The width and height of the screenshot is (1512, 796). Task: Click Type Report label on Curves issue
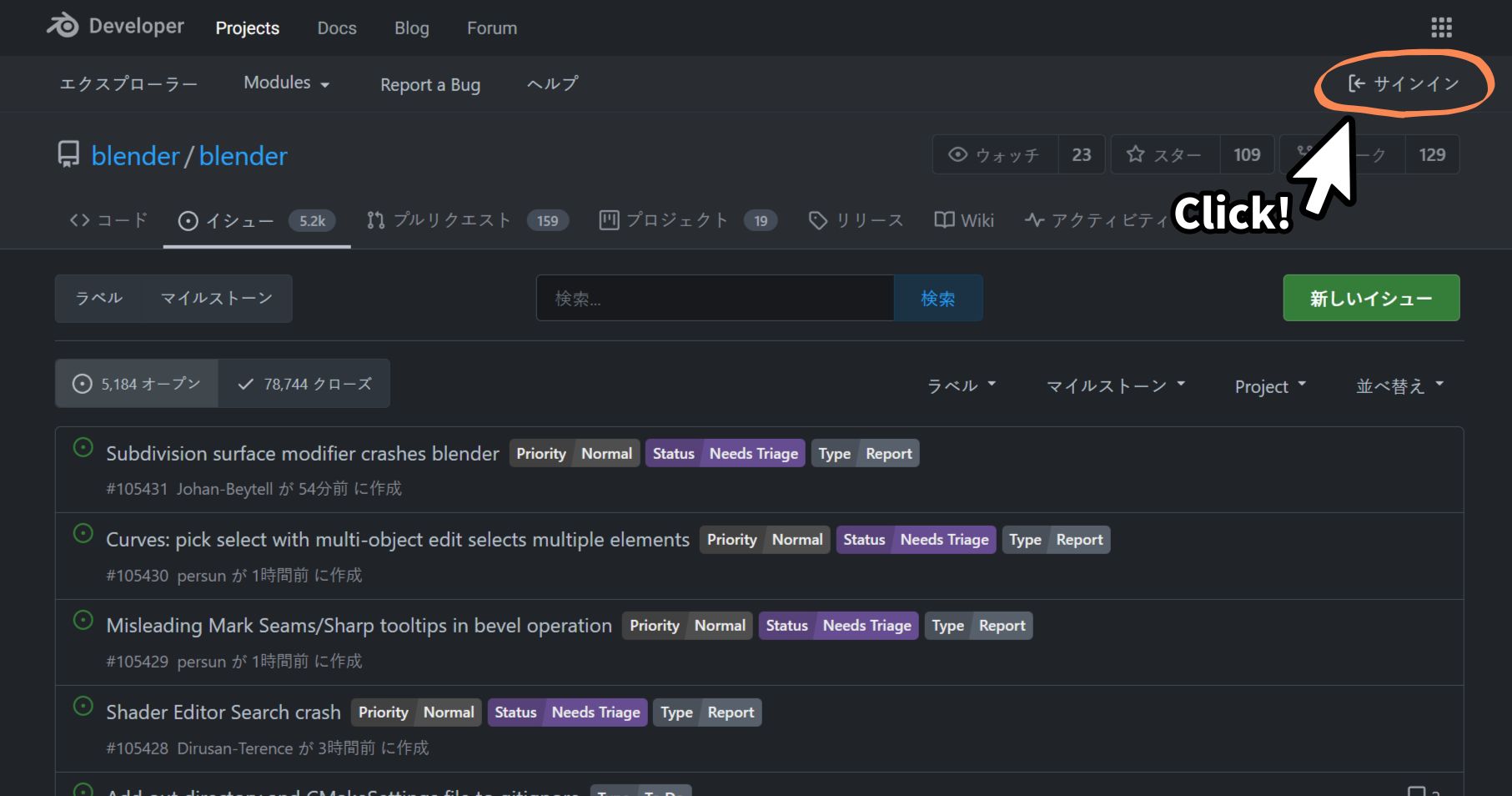1057,539
